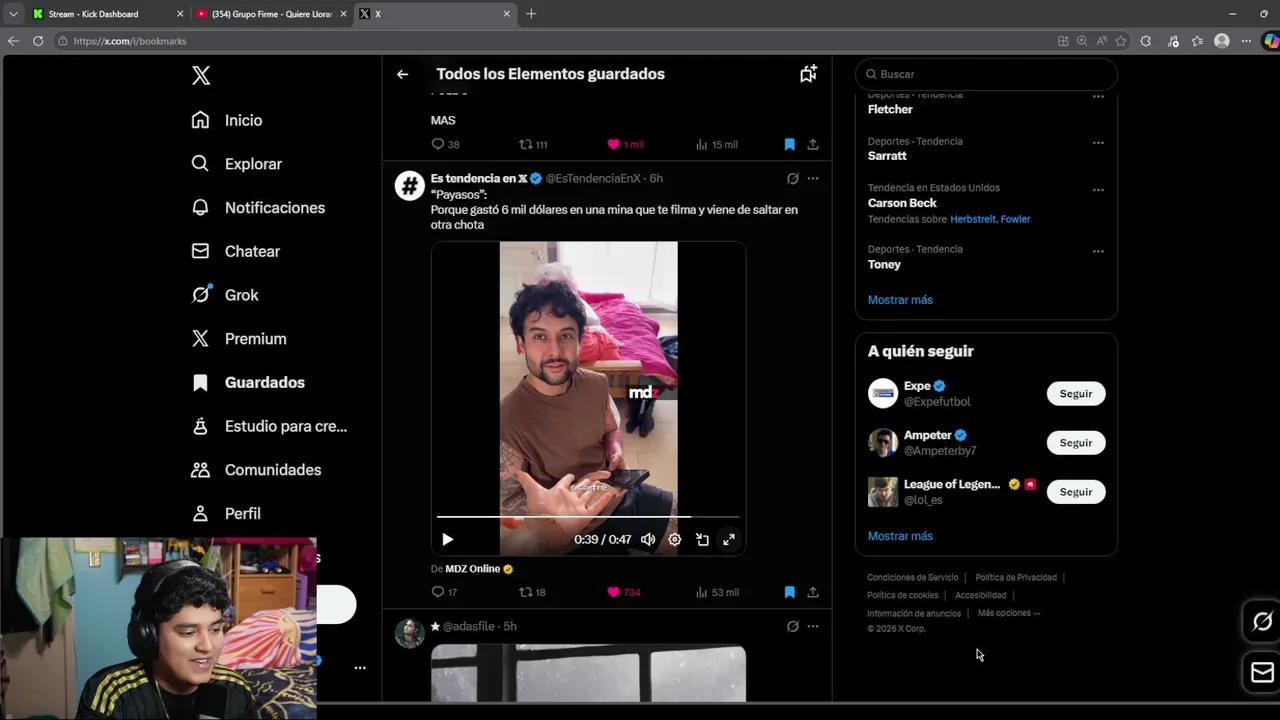Screen dimensions: 1280x720
Task: View stats showing 53 mil views
Action: 716,592
